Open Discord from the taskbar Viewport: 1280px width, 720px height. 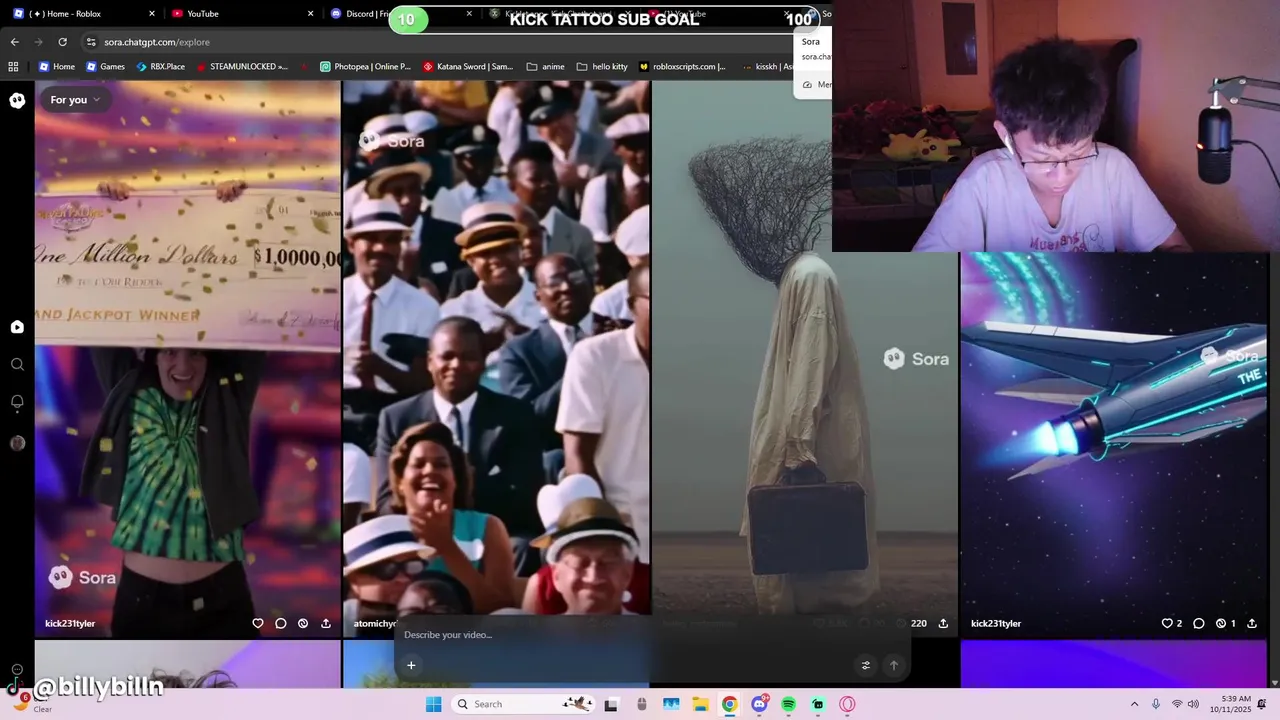[x=760, y=704]
